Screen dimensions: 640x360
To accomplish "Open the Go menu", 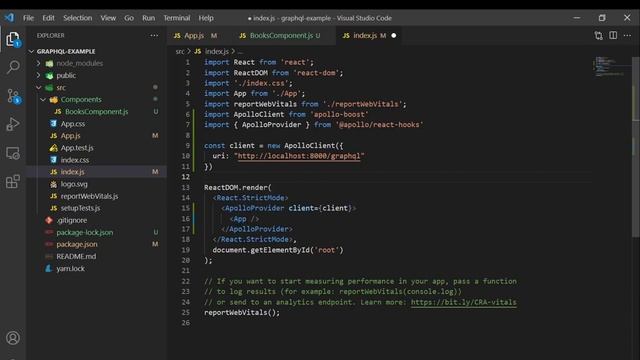I will point(129,18).
